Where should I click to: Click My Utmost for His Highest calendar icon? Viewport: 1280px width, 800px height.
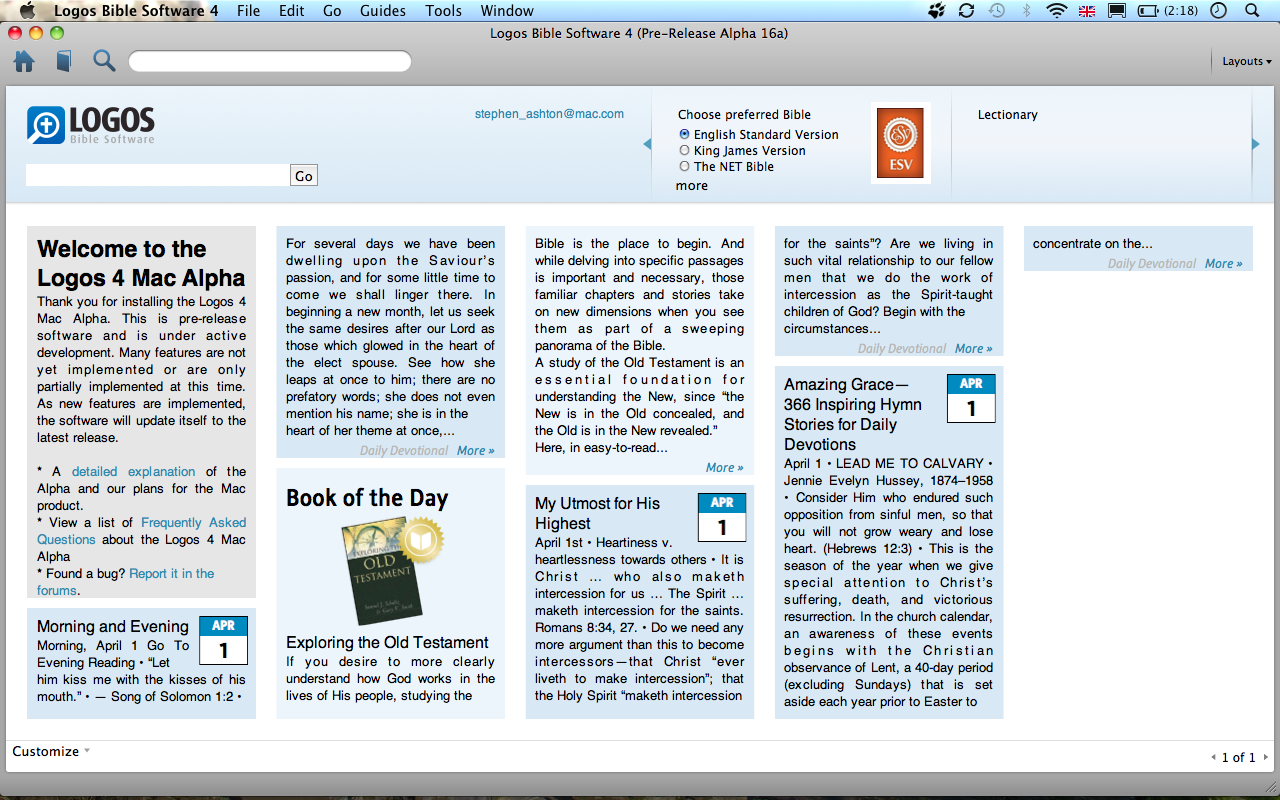tap(722, 518)
